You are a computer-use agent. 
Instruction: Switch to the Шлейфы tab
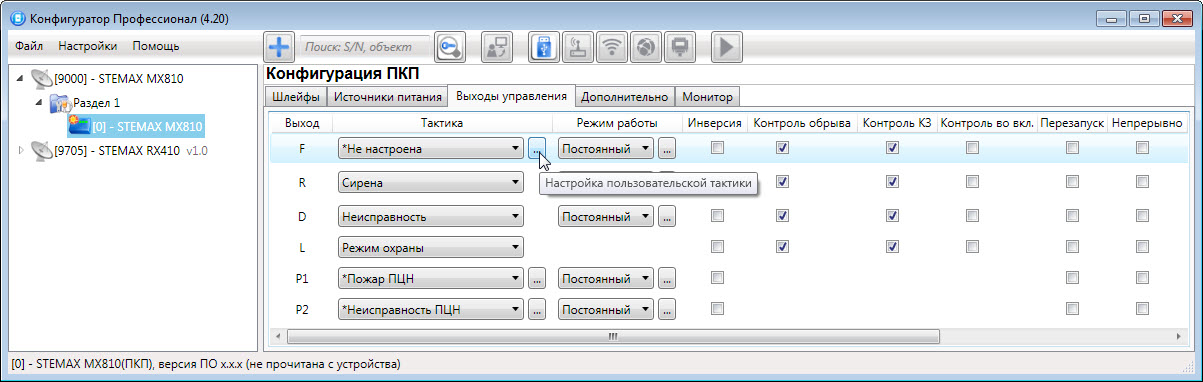click(296, 97)
